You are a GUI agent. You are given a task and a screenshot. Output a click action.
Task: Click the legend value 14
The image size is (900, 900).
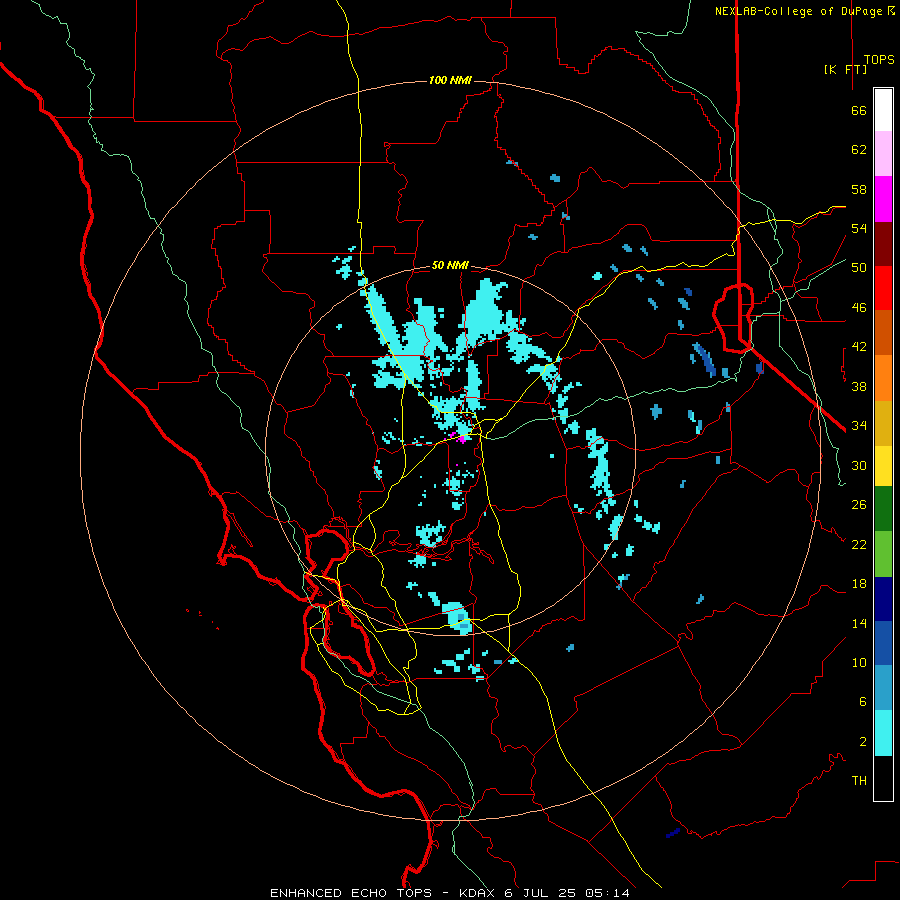coord(859,623)
